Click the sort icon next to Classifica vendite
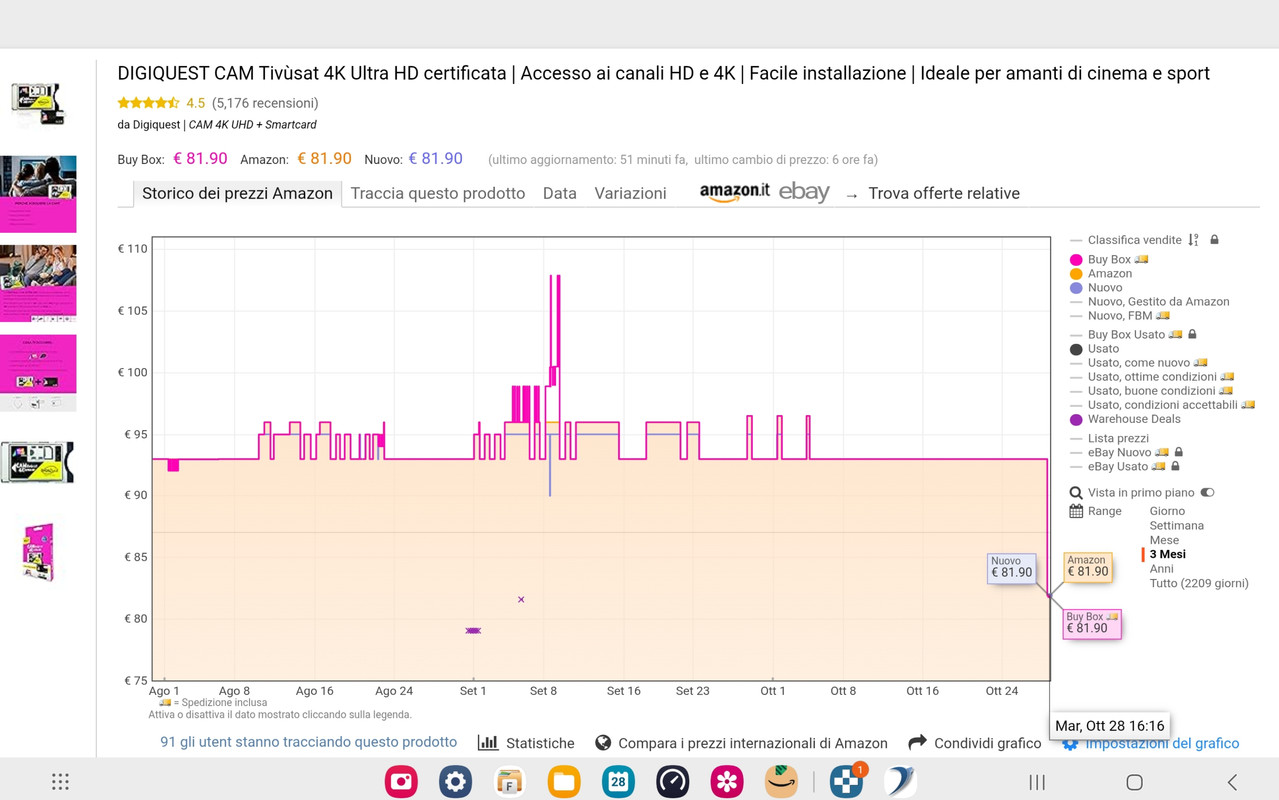Screen dimensions: 1279x800 (x=1193, y=240)
